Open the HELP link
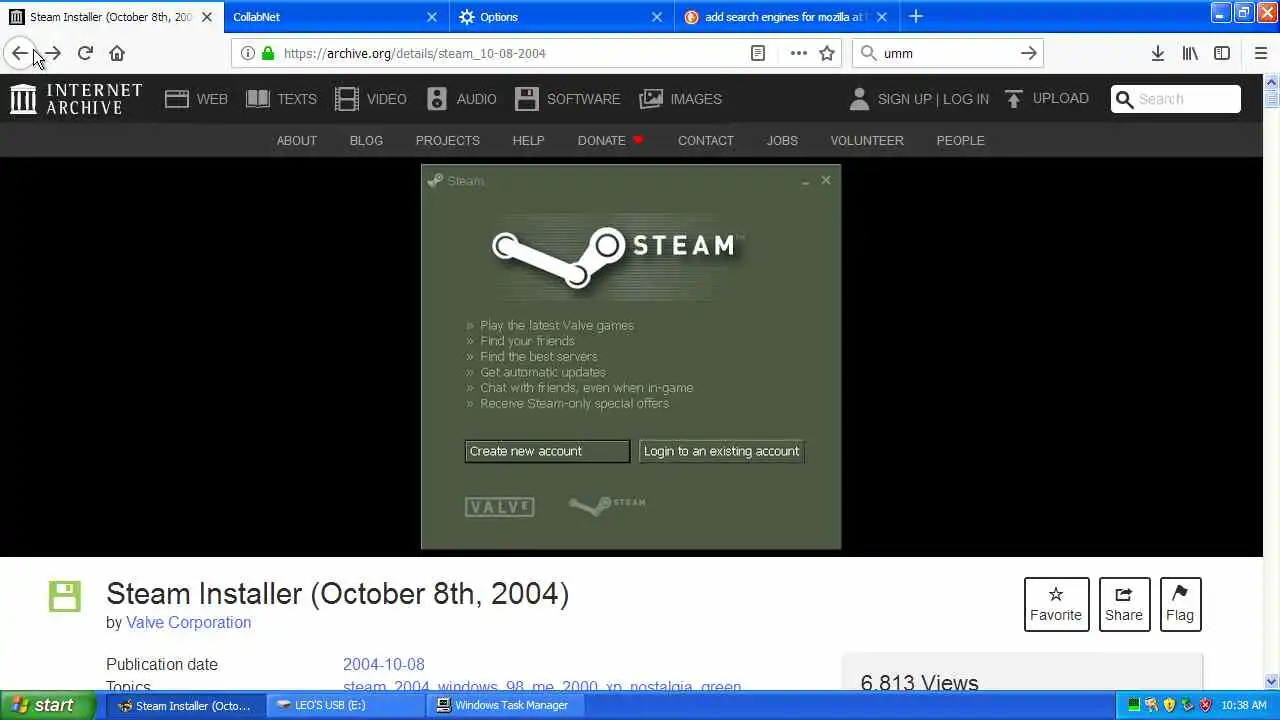The image size is (1280, 720). pos(528,140)
